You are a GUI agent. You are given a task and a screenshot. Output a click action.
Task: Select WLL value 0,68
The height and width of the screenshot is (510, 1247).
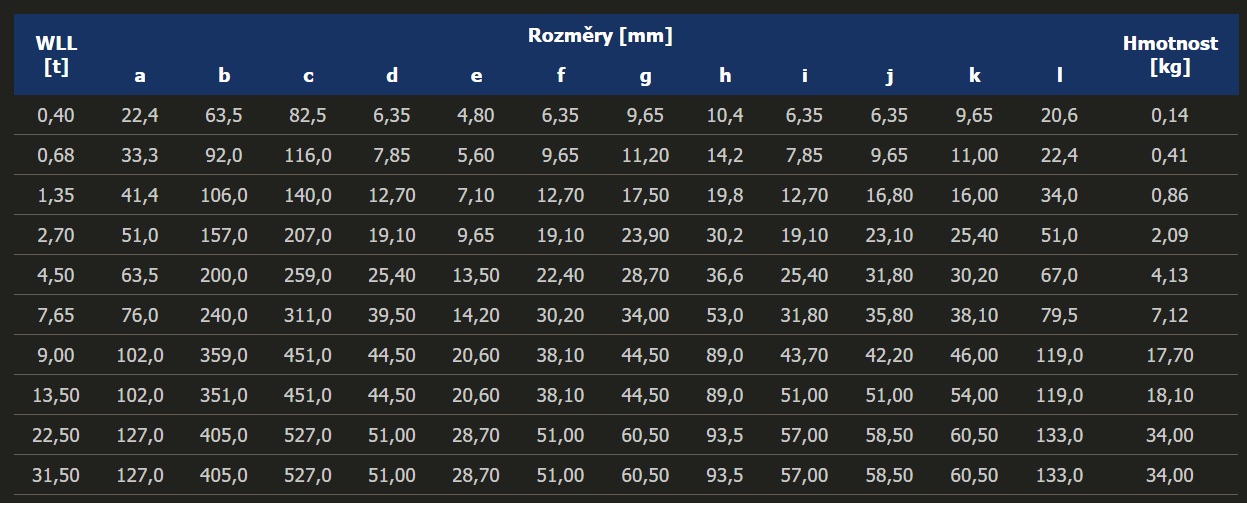tap(56, 155)
